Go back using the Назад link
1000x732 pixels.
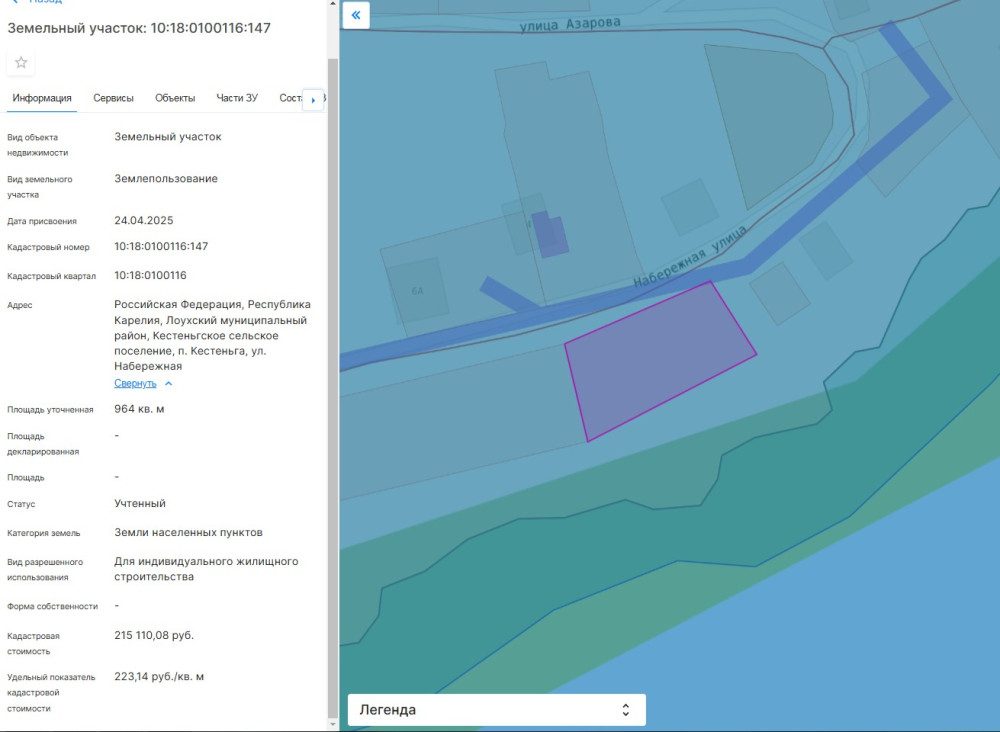pyautogui.click(x=45, y=2)
